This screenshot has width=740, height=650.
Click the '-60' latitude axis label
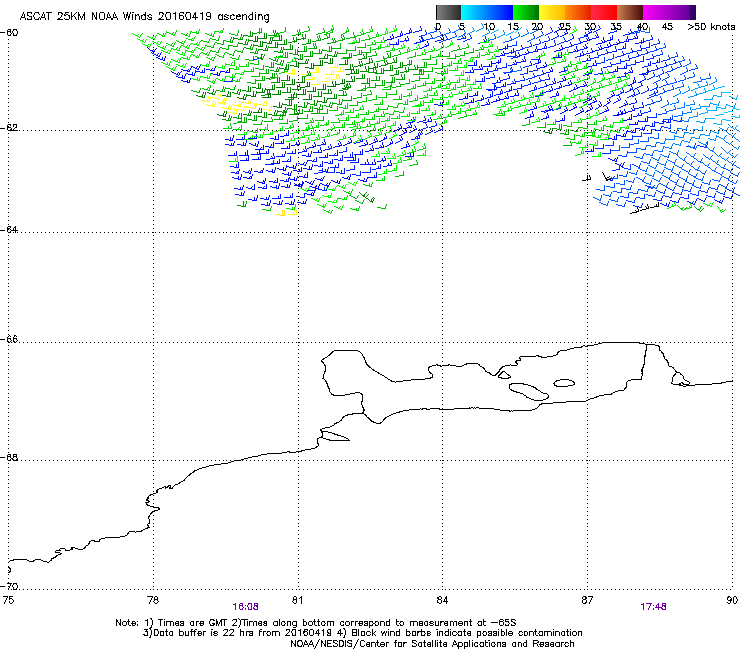[x=9, y=33]
